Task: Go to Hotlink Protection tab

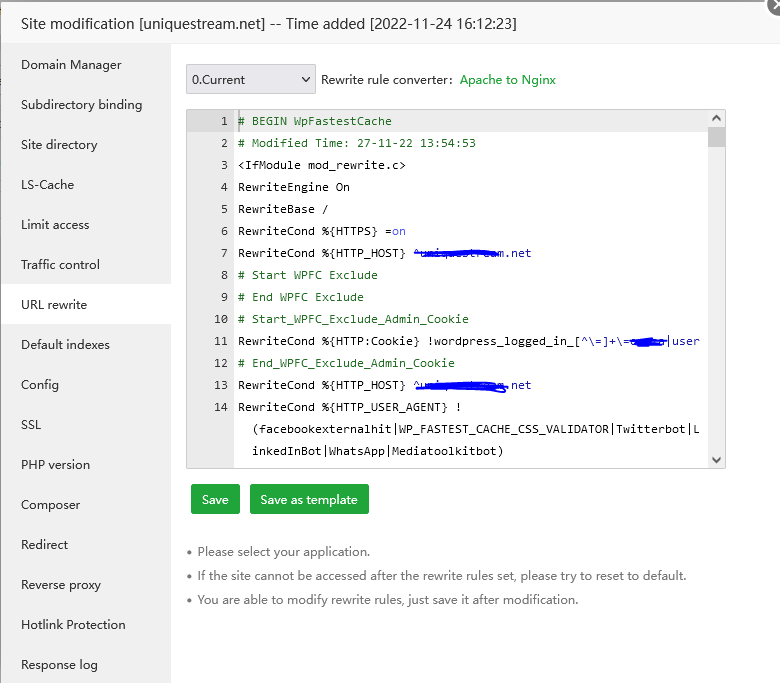Action: click(73, 625)
